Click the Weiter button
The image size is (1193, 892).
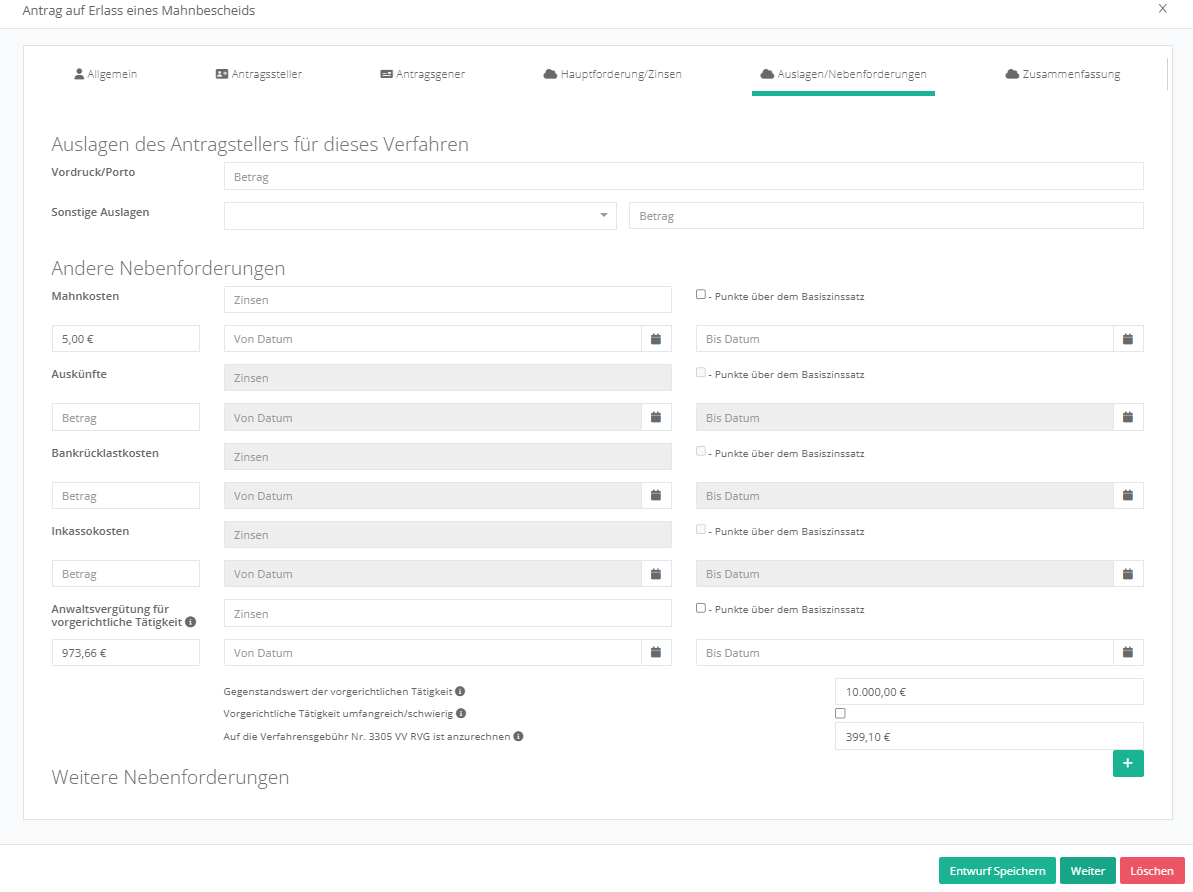tap(1087, 871)
